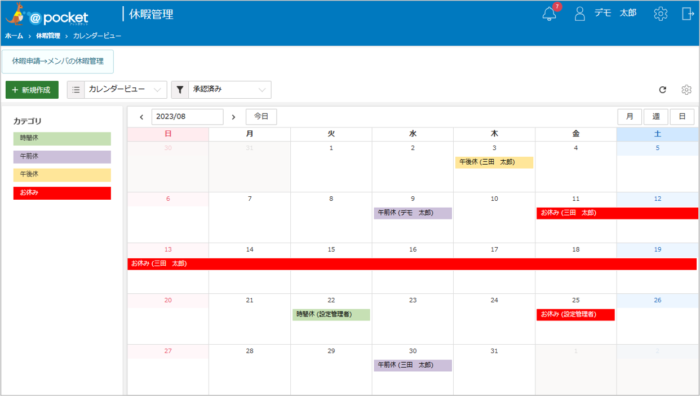Click the user profile icon
Screen dimensions: 700x396
pos(579,14)
